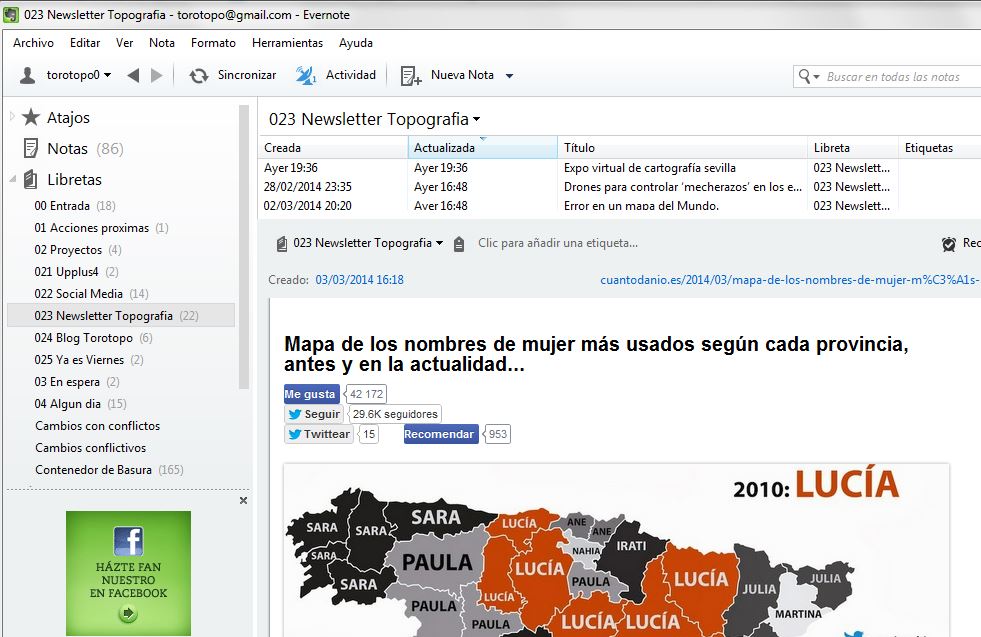The width and height of the screenshot is (981, 637).
Task: Click the reminder alarm clock icon
Action: (x=948, y=244)
